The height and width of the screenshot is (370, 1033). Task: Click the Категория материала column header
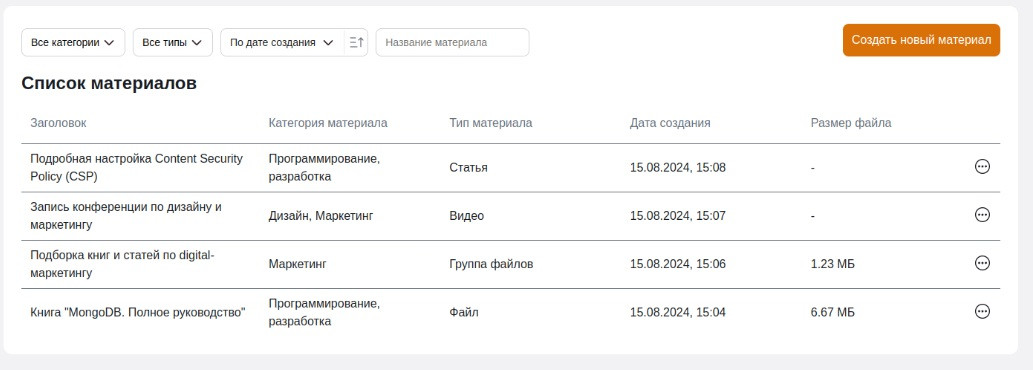328,123
